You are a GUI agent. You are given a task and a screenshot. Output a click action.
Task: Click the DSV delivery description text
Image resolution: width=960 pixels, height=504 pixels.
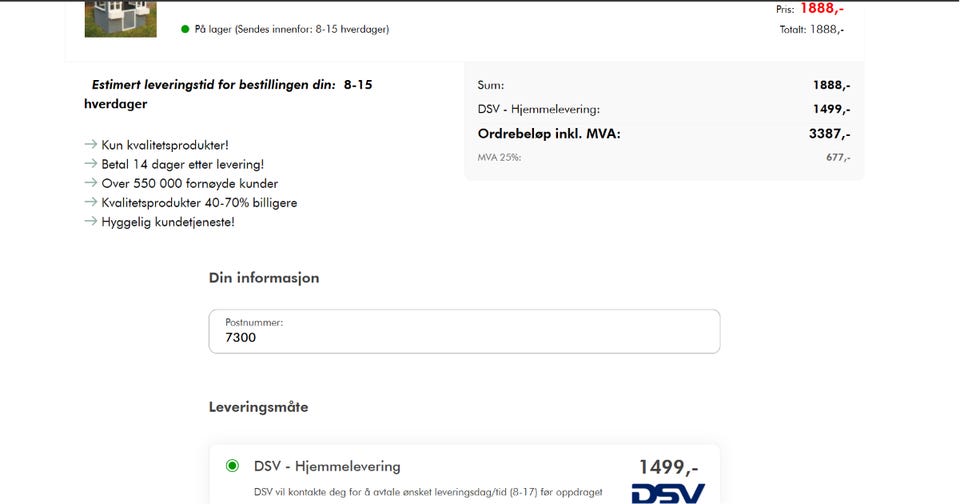pos(428,492)
